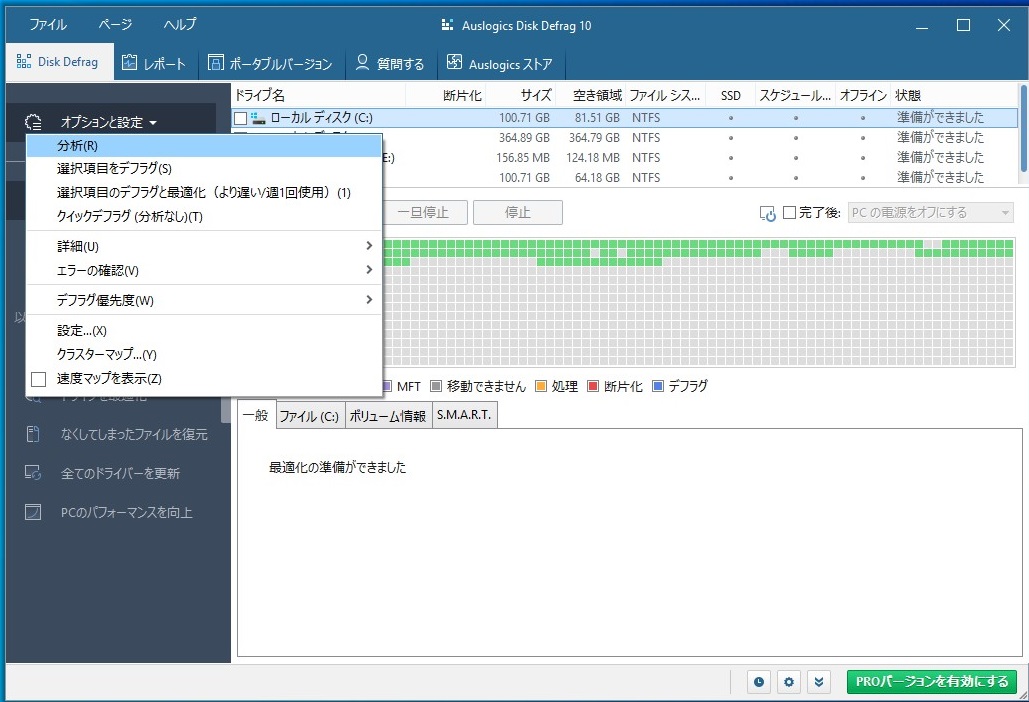Click the ローカル ディスク (C:) drive icon
1029x702 pixels.
[x=258, y=118]
